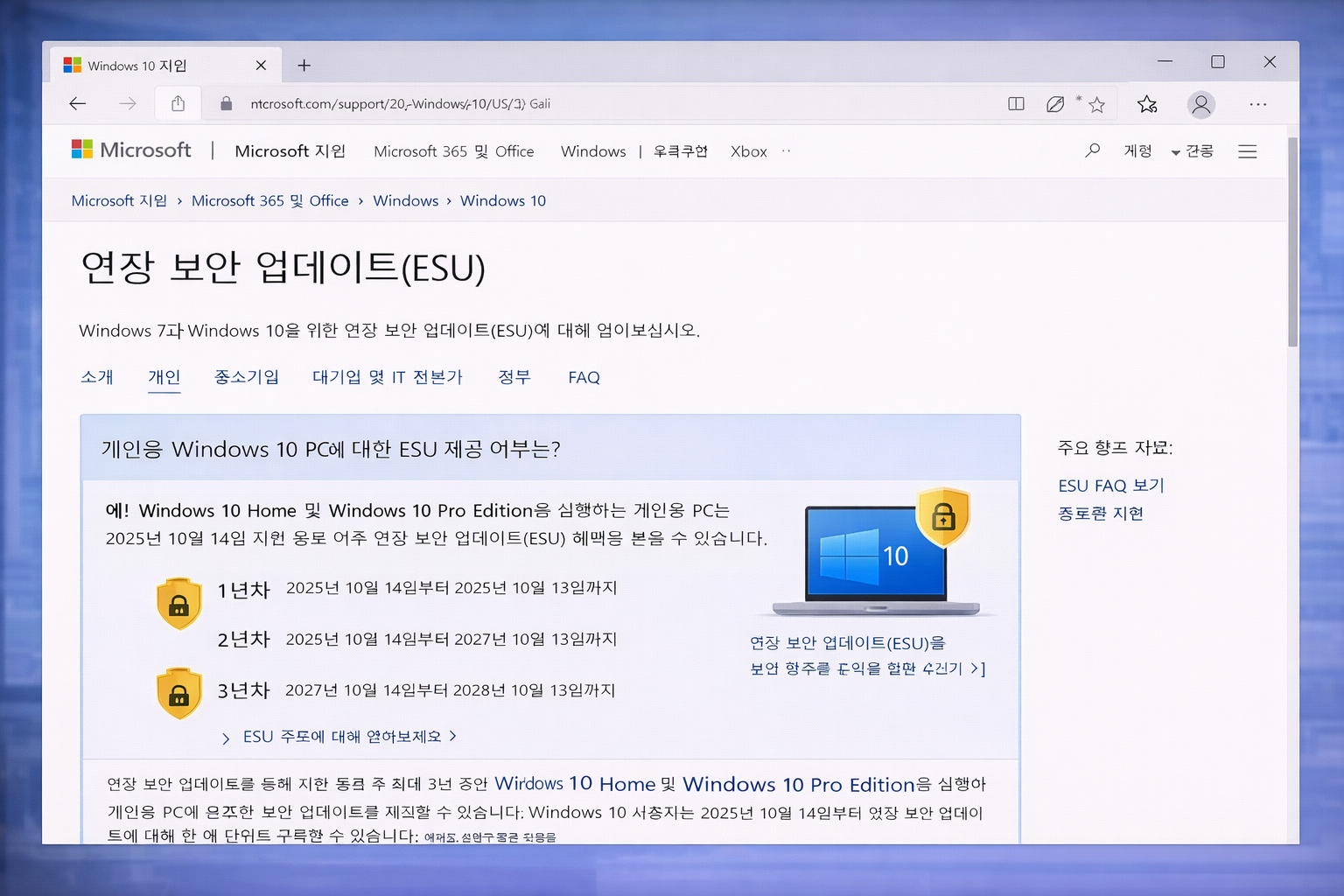
Task: Click the navigation item before Xbox
Action: [680, 151]
